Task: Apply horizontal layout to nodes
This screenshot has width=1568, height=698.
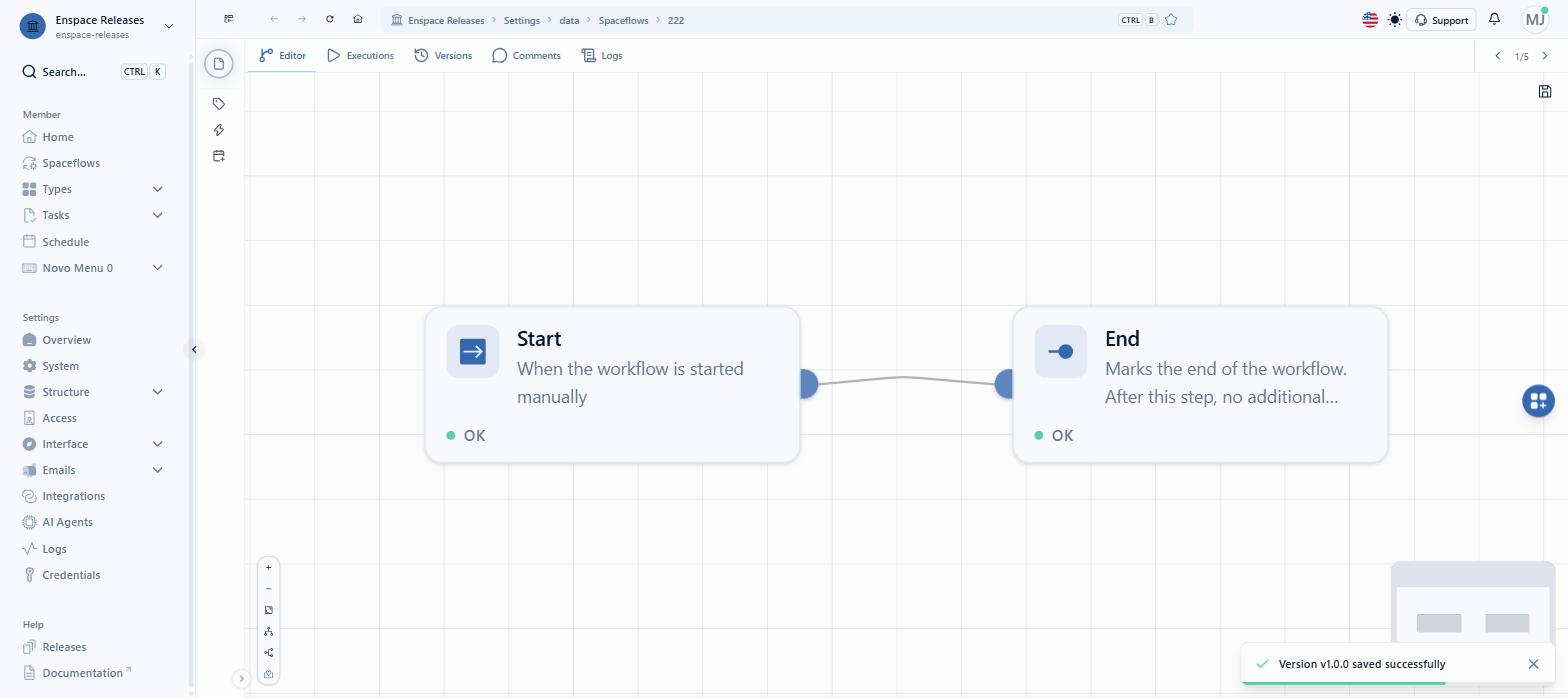Action: pos(268,653)
